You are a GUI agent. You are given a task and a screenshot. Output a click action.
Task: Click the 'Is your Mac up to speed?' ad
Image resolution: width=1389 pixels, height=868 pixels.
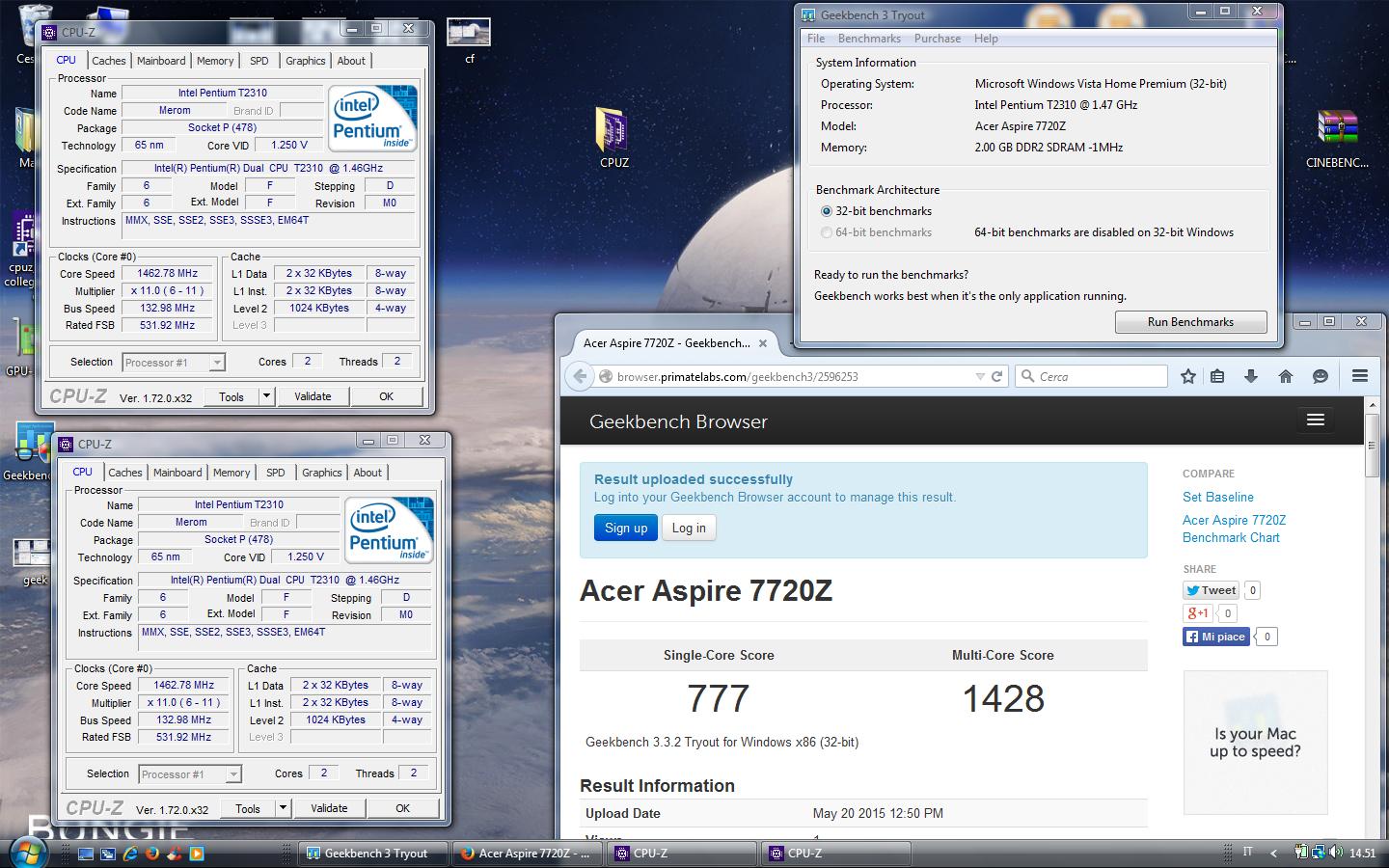[x=1255, y=743]
